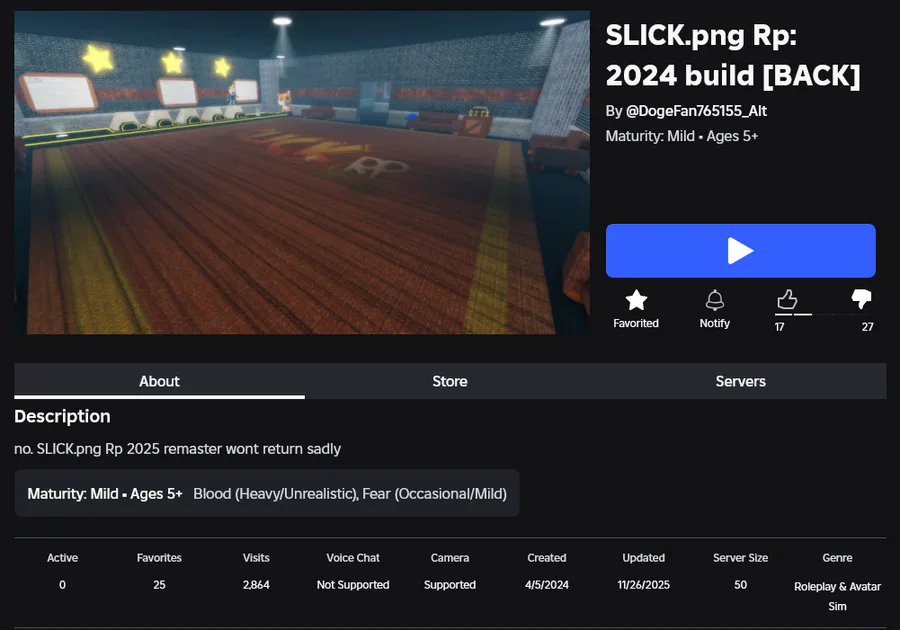Viewport: 900px width, 630px height.
Task: Click the Created date 4/5/2024
Action: [546, 585]
